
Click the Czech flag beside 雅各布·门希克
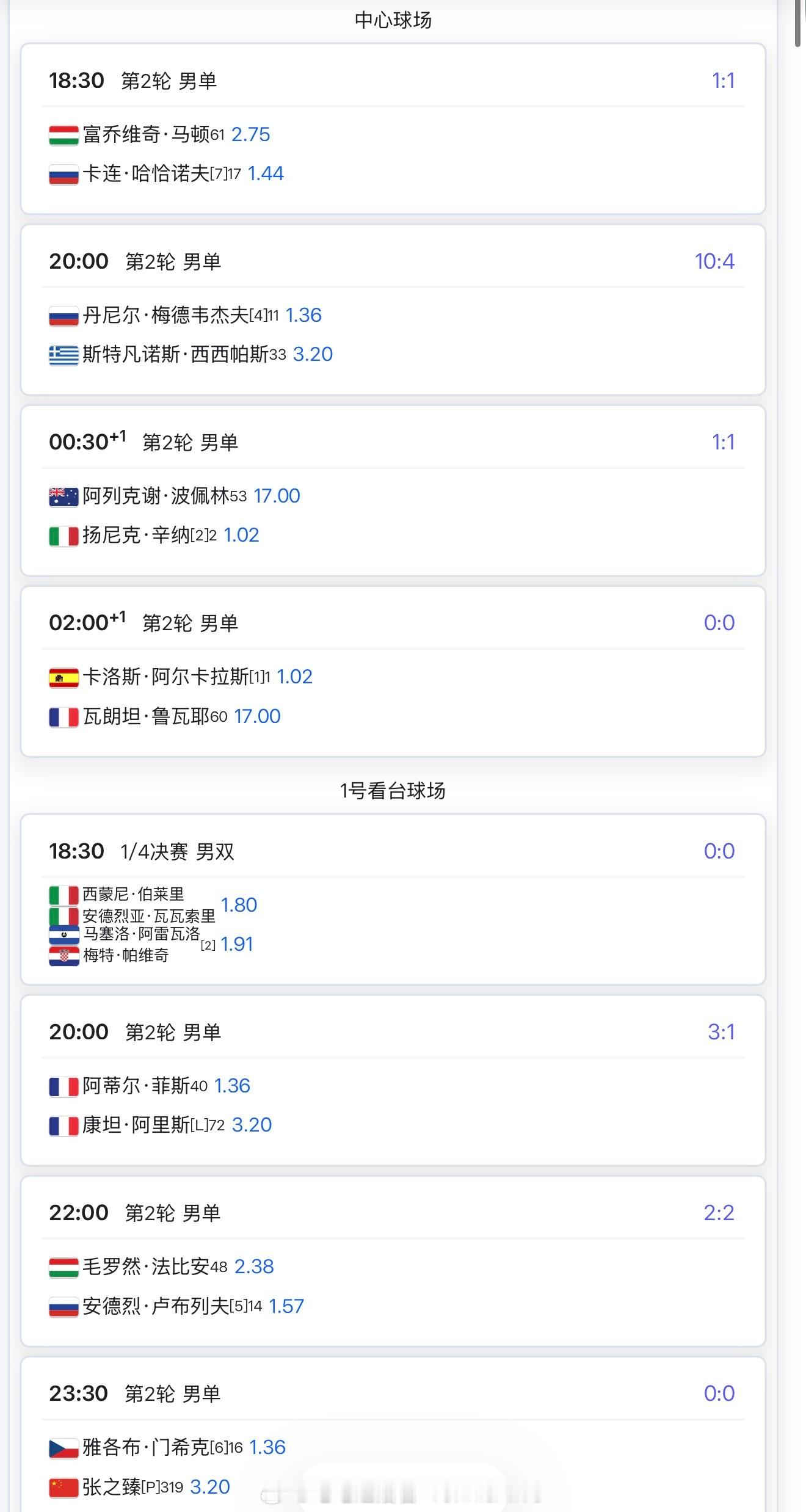[64, 1448]
